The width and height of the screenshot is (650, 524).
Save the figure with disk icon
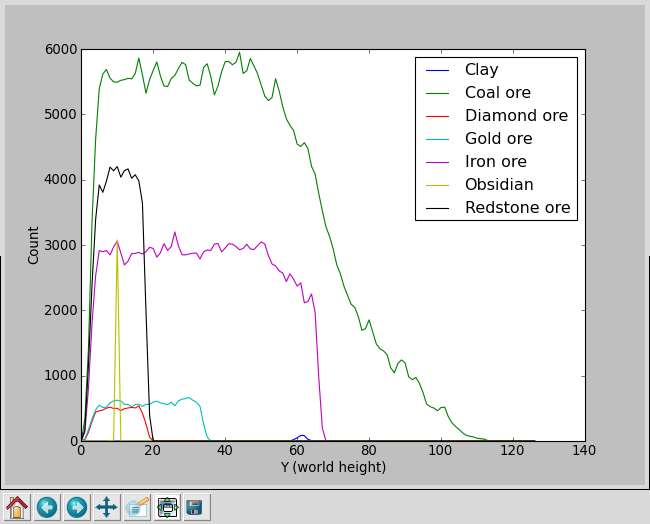tap(195, 508)
